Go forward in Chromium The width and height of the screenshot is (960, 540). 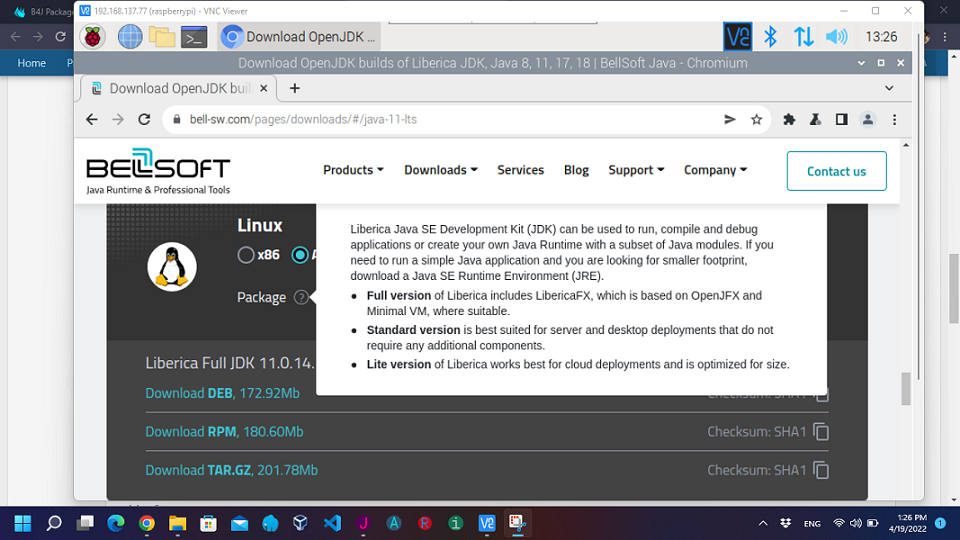point(118,119)
